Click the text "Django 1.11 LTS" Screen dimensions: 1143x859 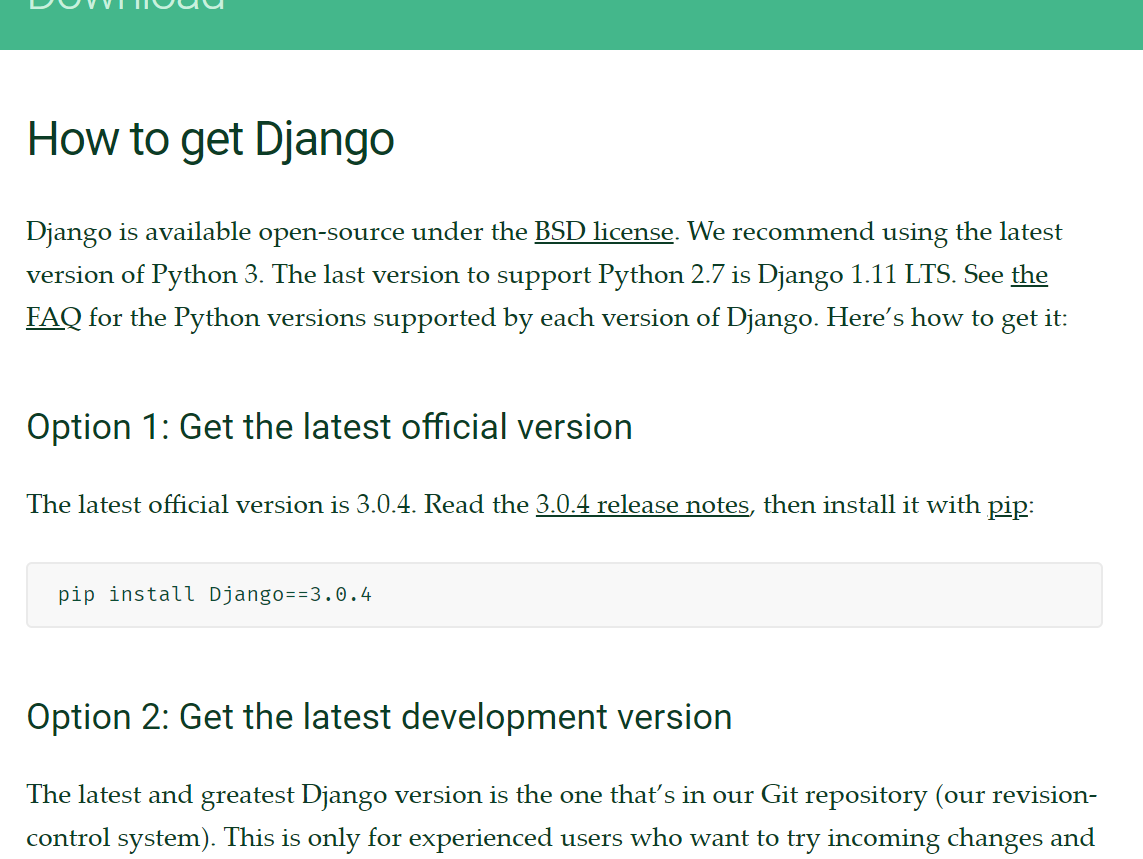pyautogui.click(x=854, y=275)
